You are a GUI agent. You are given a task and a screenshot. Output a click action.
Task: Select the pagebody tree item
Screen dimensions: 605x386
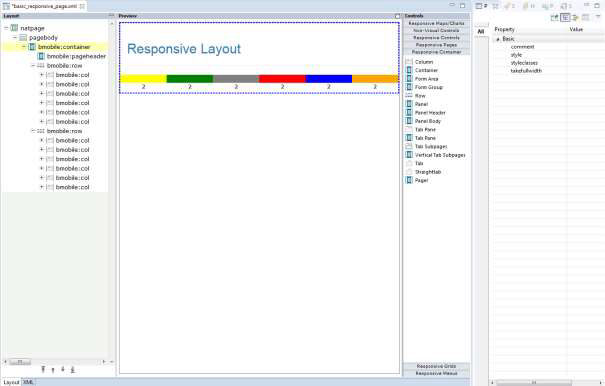click(x=43, y=37)
